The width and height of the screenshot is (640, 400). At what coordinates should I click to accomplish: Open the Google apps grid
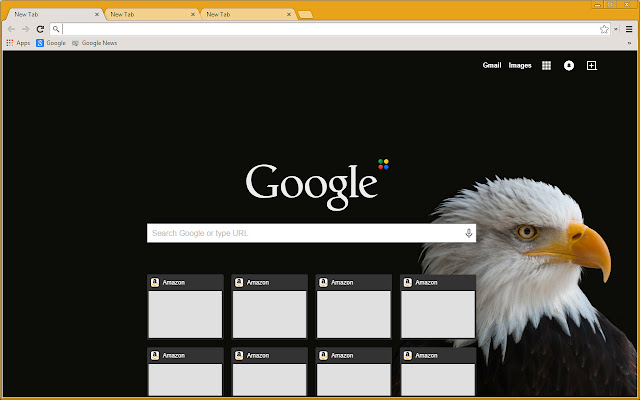point(547,65)
